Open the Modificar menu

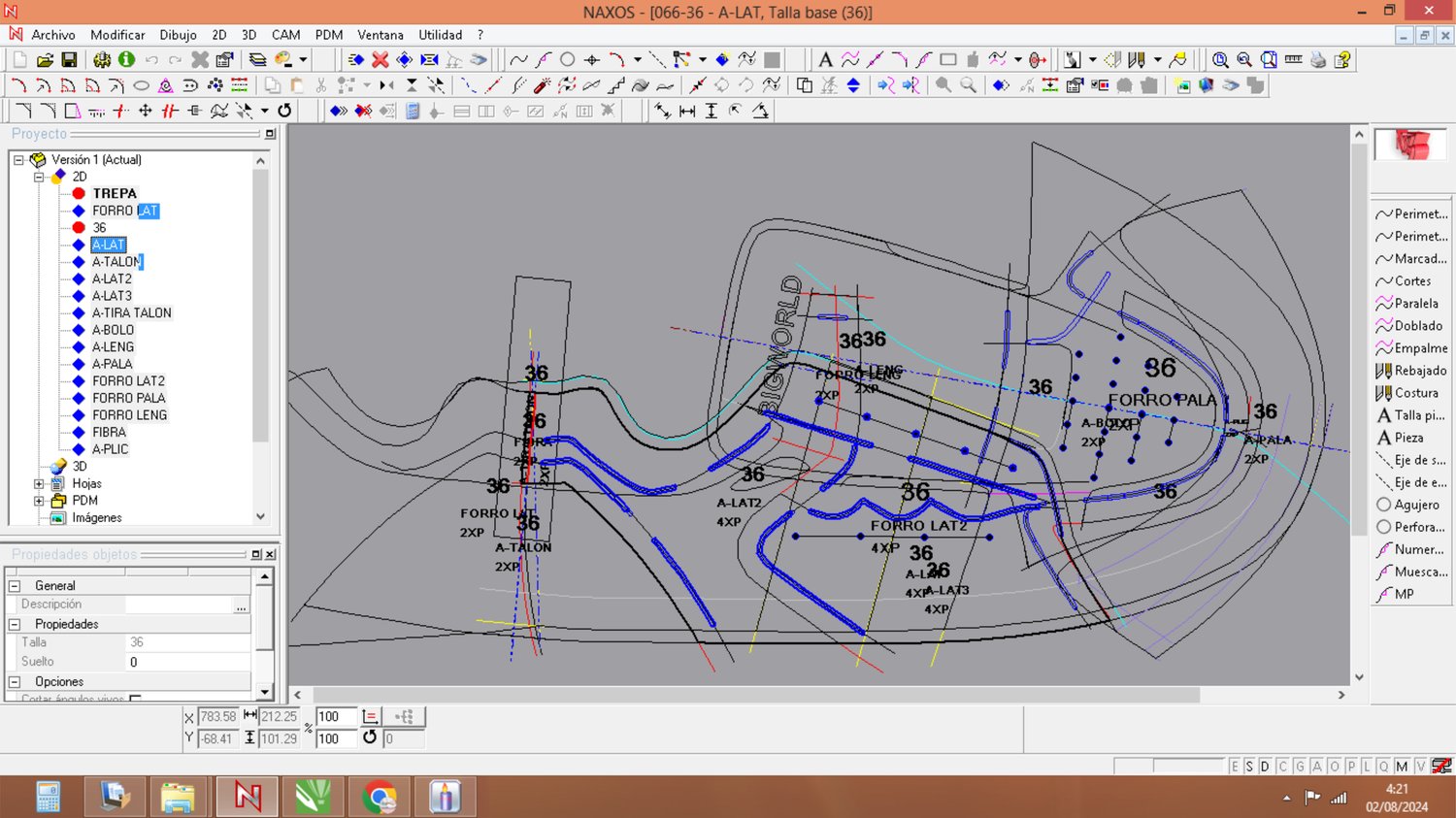tap(117, 35)
